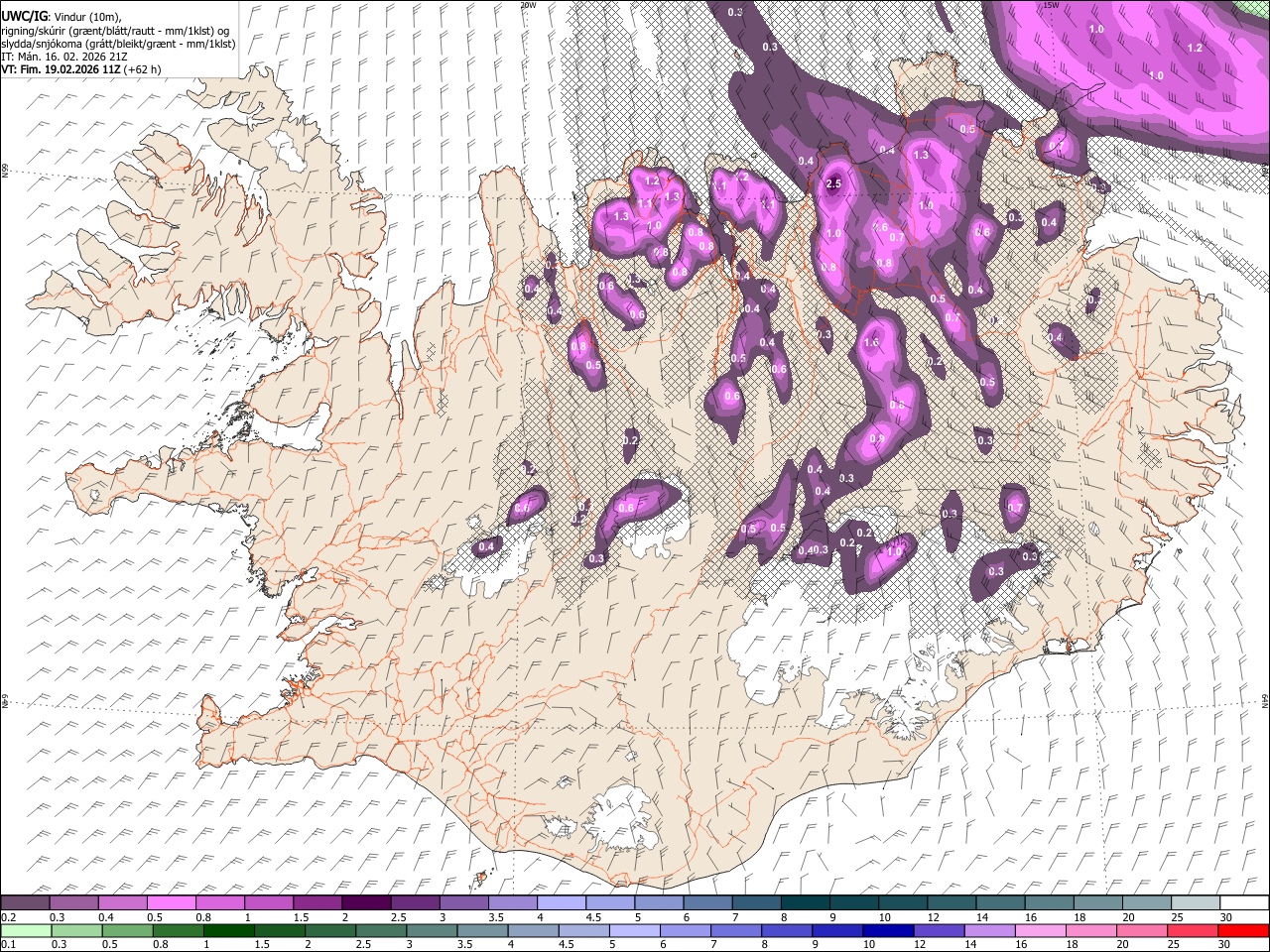Choose the bright pink 0.5 swatch in upper legend

[171, 902]
